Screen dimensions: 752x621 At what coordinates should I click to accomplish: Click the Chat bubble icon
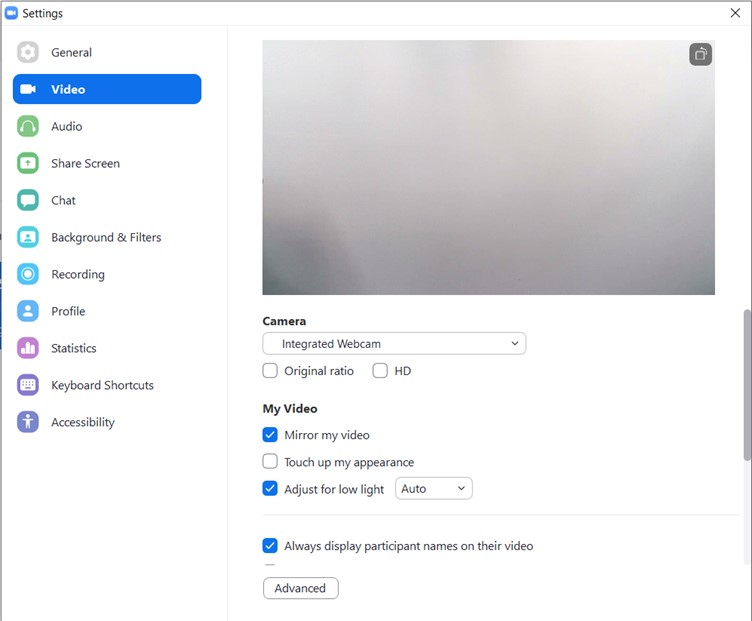click(28, 200)
